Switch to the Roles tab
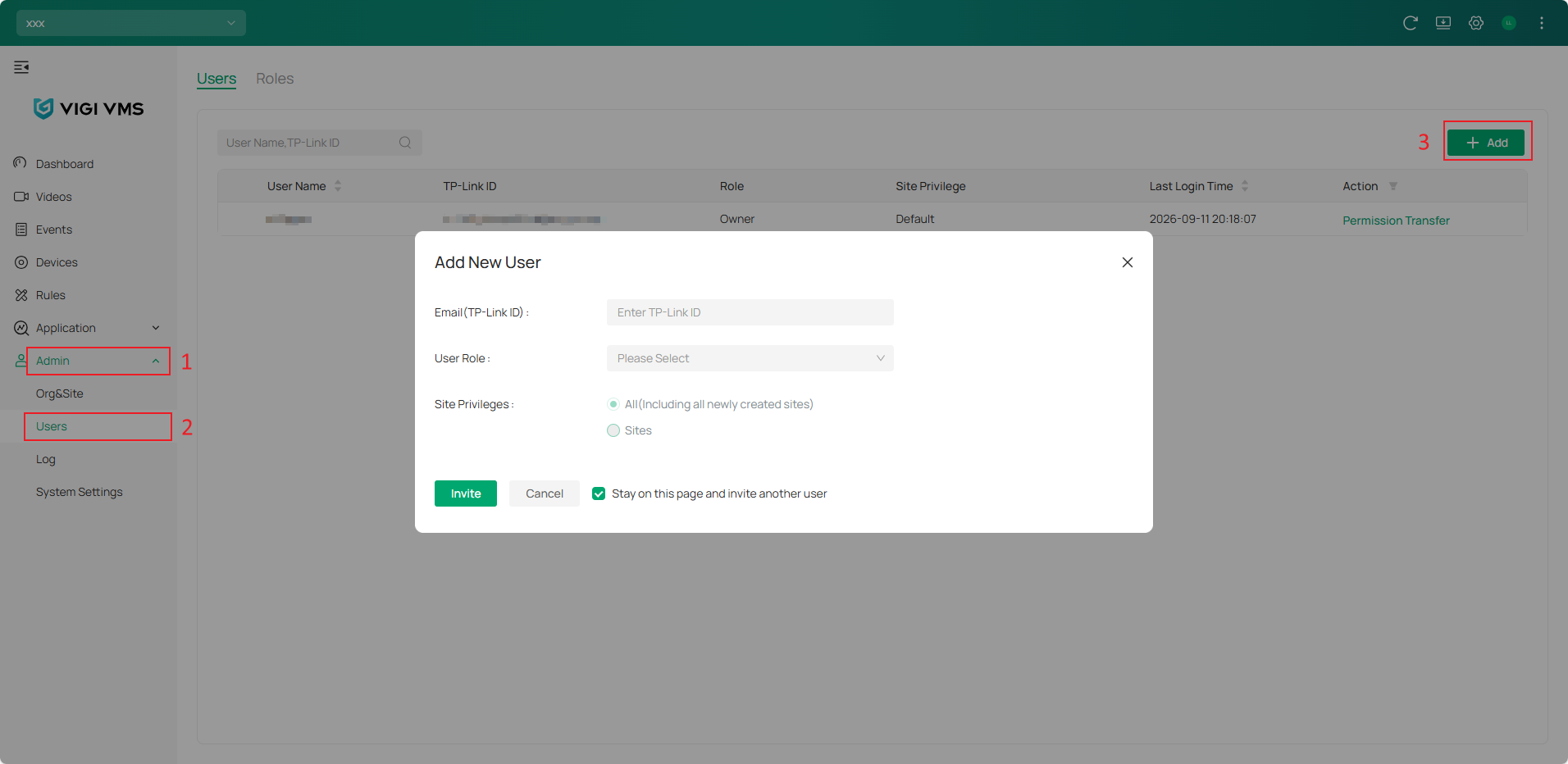Viewport: 1568px width, 764px height. tap(275, 79)
